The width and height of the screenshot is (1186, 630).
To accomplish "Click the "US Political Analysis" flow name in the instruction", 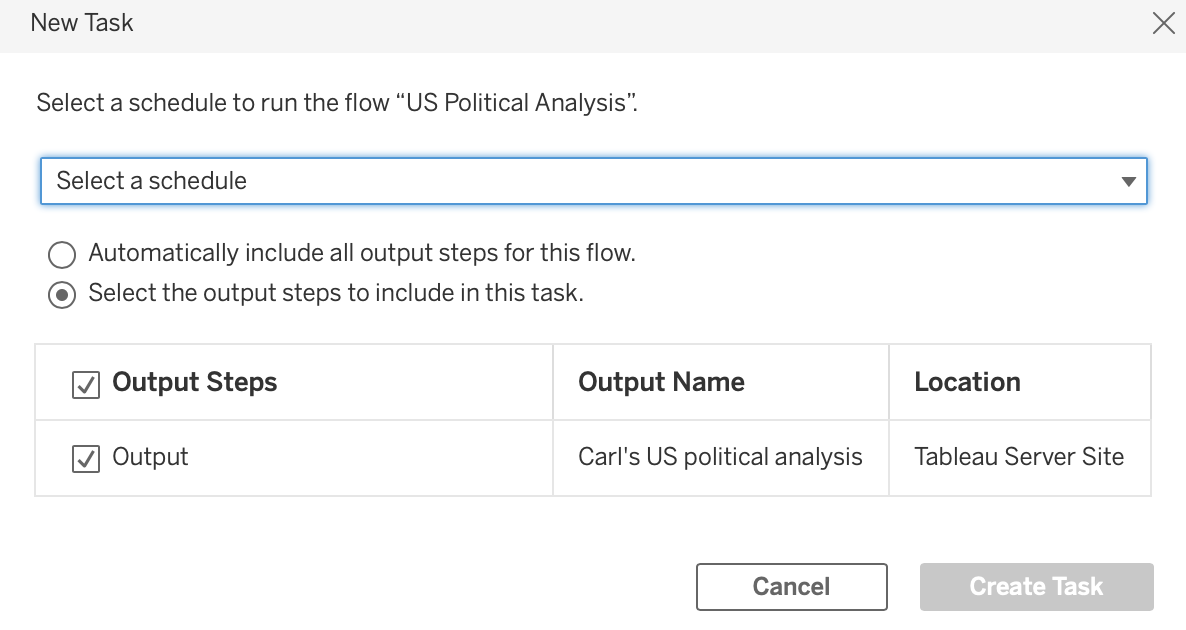I will tap(516, 103).
